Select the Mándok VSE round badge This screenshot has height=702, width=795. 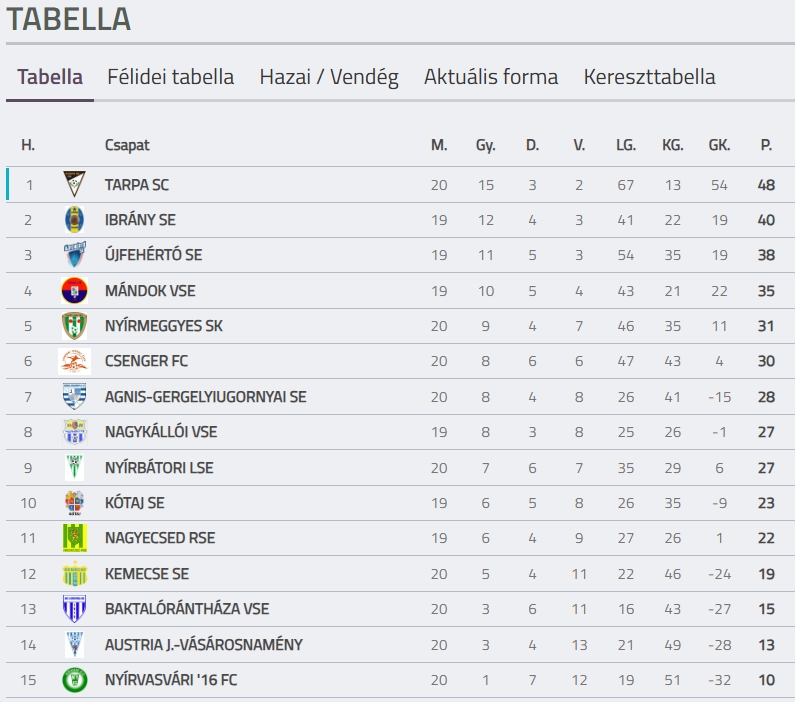[x=75, y=290]
